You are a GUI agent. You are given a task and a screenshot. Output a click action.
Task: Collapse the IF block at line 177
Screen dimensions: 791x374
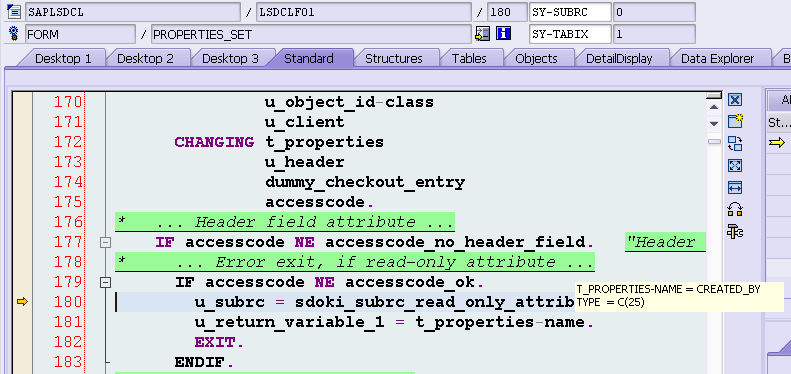[x=105, y=243]
